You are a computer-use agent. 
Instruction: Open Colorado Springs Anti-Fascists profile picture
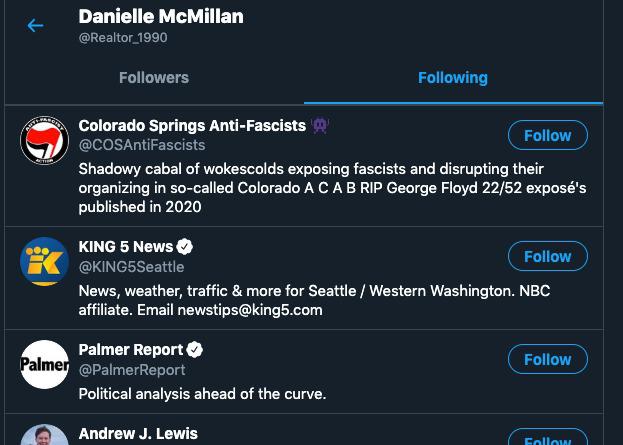[x=44, y=140]
